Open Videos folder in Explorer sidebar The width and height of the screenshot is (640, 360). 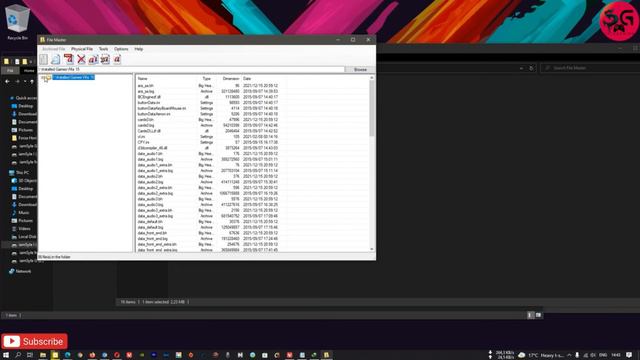21,229
